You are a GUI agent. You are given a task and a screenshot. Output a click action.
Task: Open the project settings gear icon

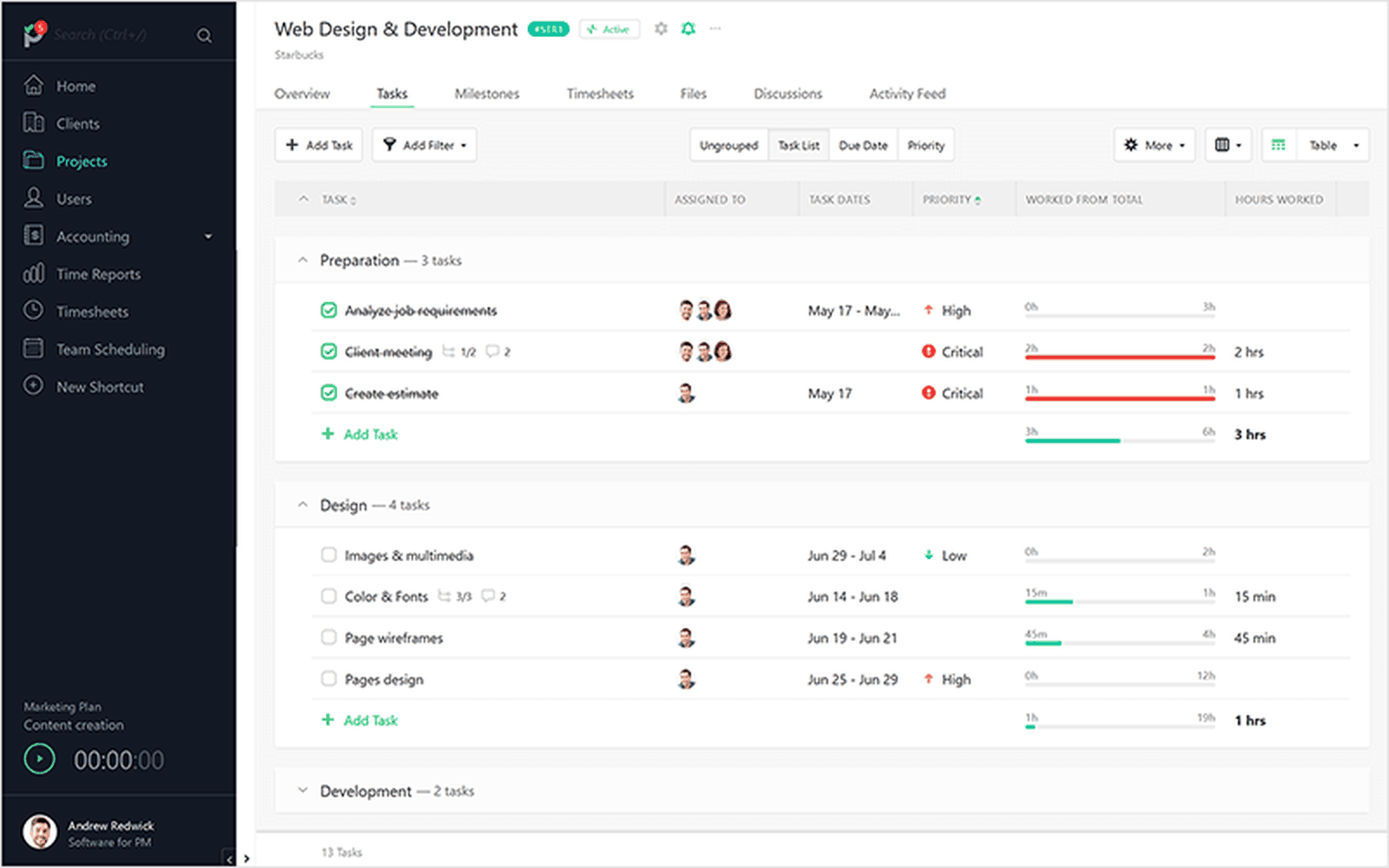660,28
